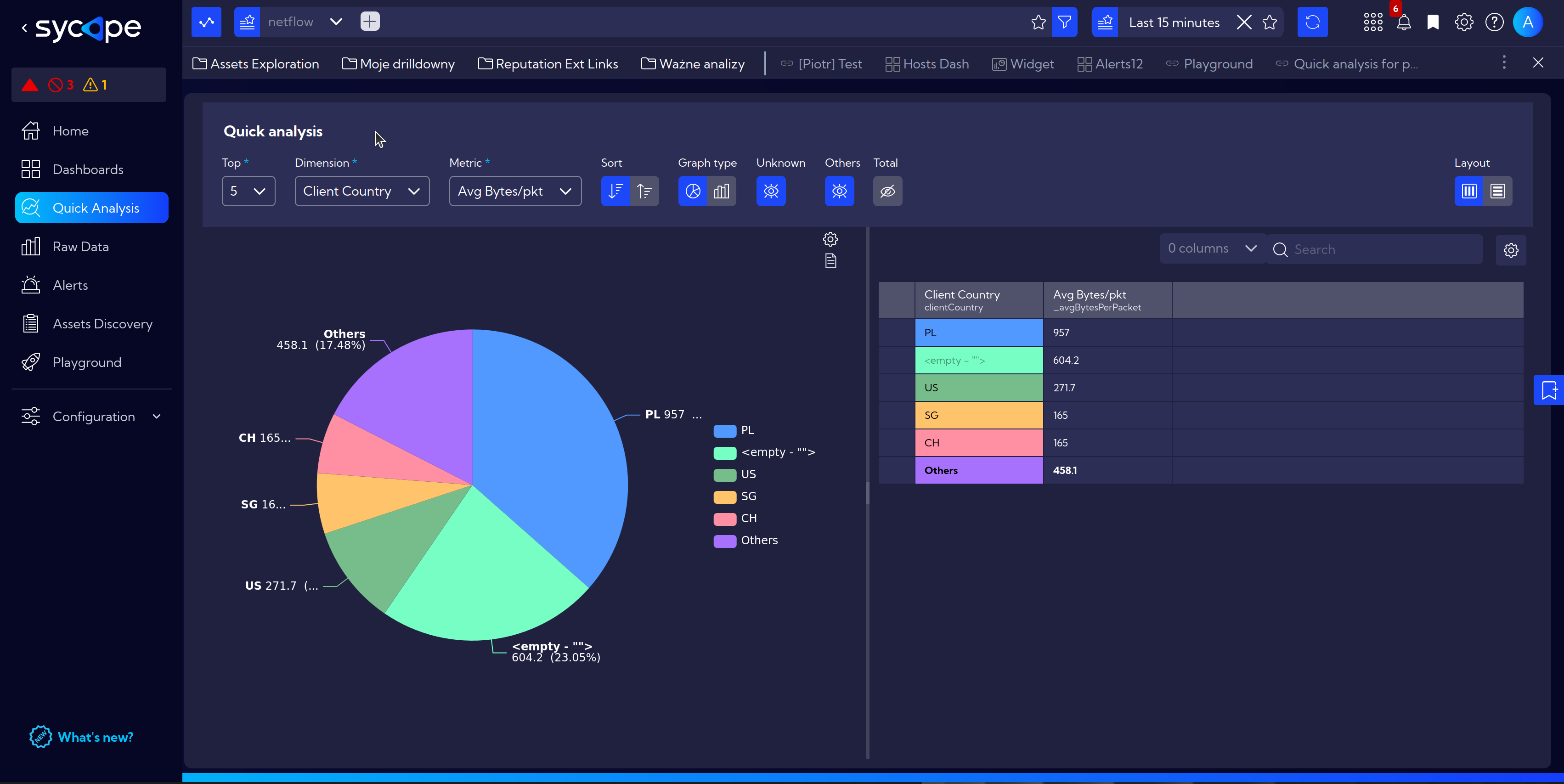Open the Assets Exploration folder link
The image size is (1564, 784).
255,64
